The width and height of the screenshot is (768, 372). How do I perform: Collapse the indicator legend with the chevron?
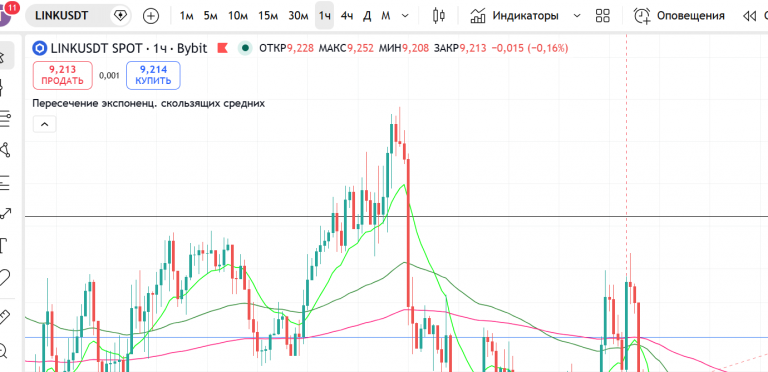tap(45, 124)
